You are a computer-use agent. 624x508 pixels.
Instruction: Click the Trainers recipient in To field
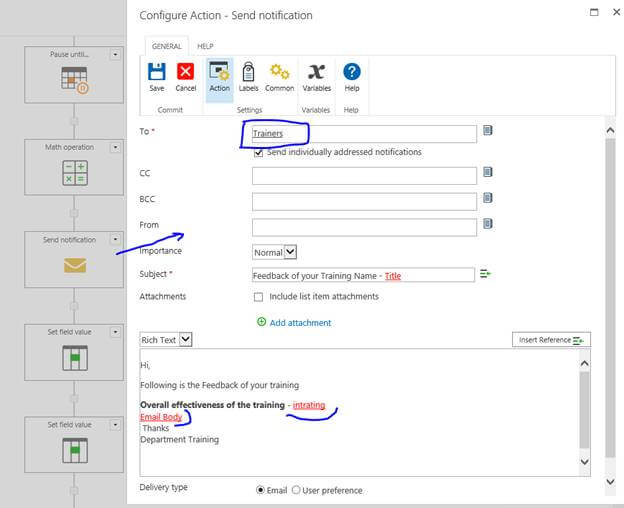click(x=268, y=134)
